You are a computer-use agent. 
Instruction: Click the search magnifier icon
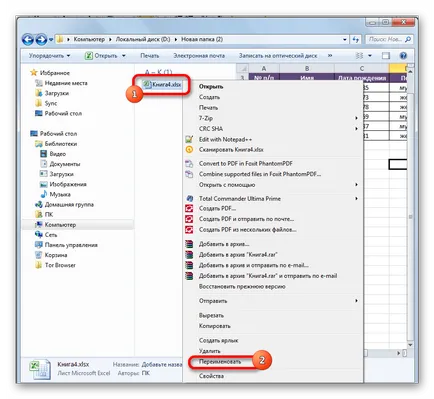tap(408, 39)
